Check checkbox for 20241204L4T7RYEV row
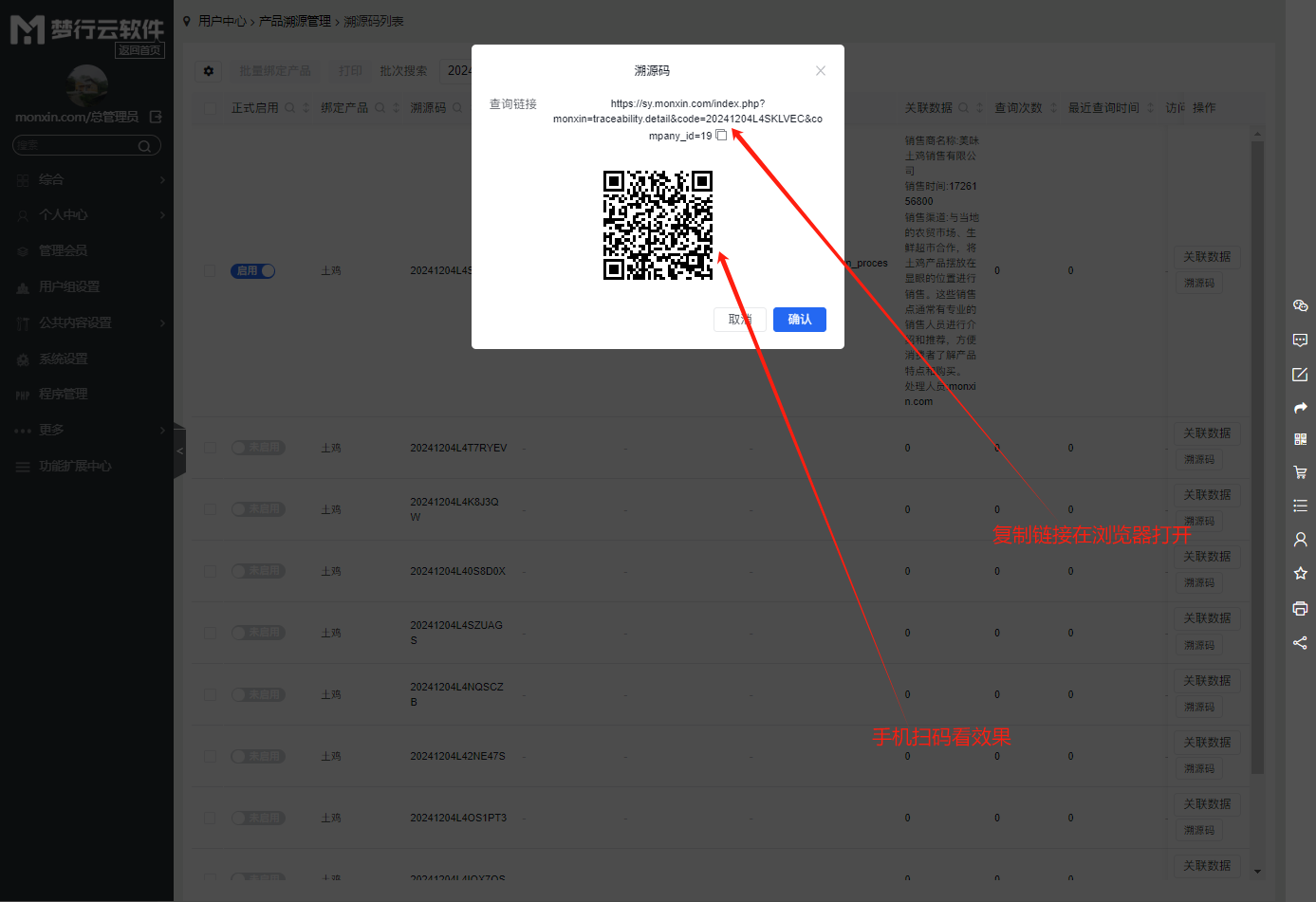 (x=210, y=448)
